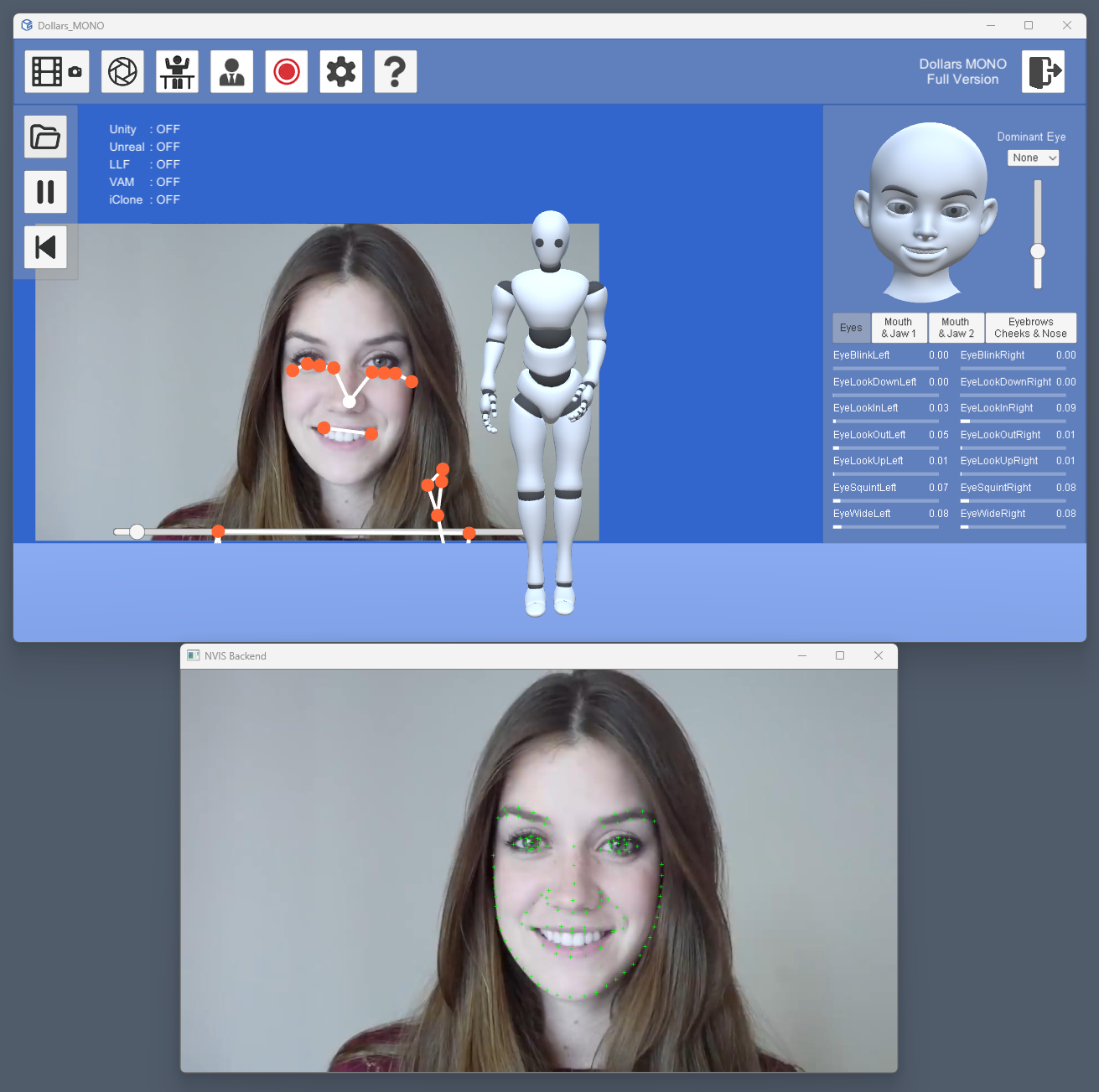Image resolution: width=1099 pixels, height=1092 pixels.
Task: Open the Mouth & Jaw 2 tab
Action: pos(956,328)
